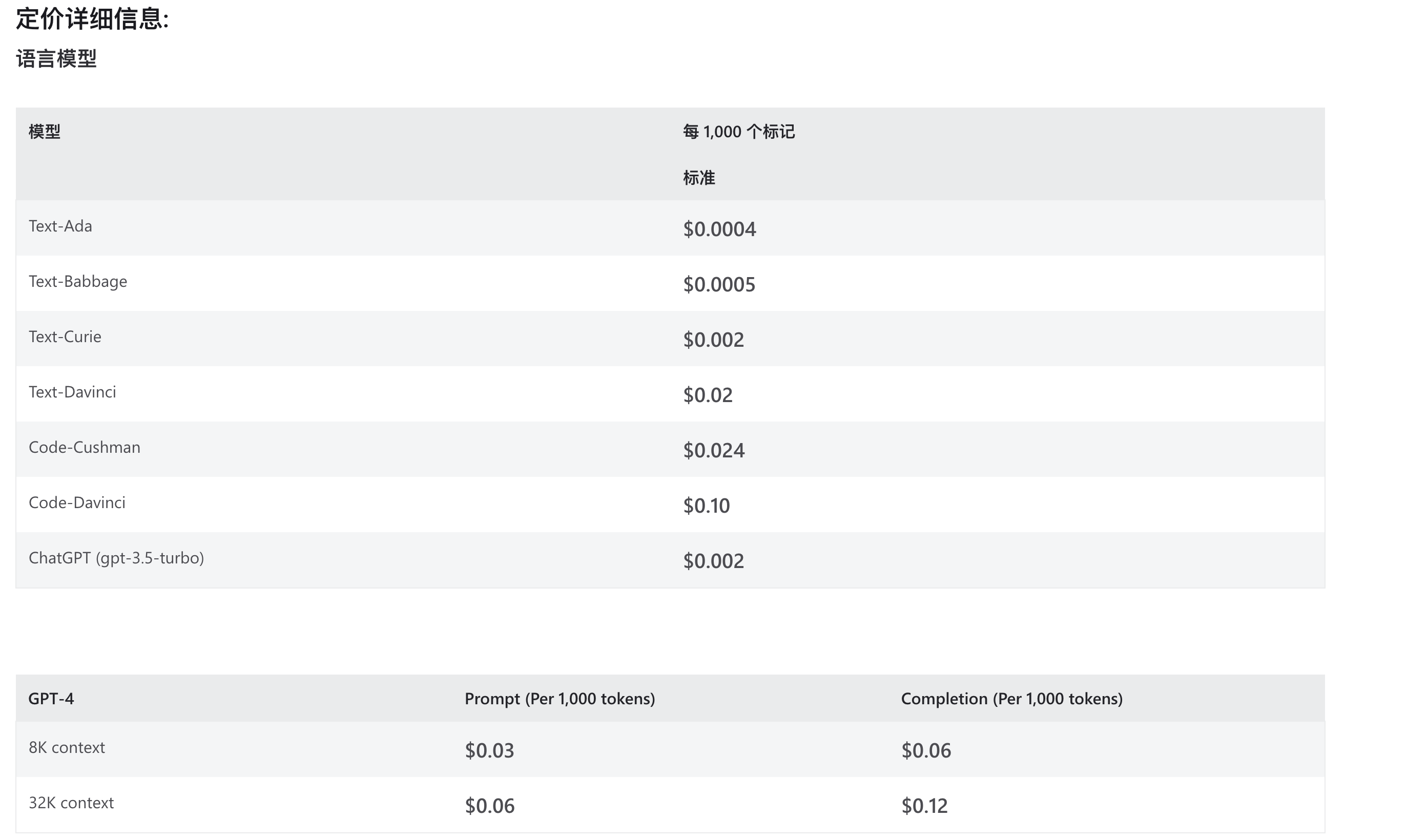Click the $0.0004 price for Text-Ada
Viewport: 1407px width, 840px height.
719,229
